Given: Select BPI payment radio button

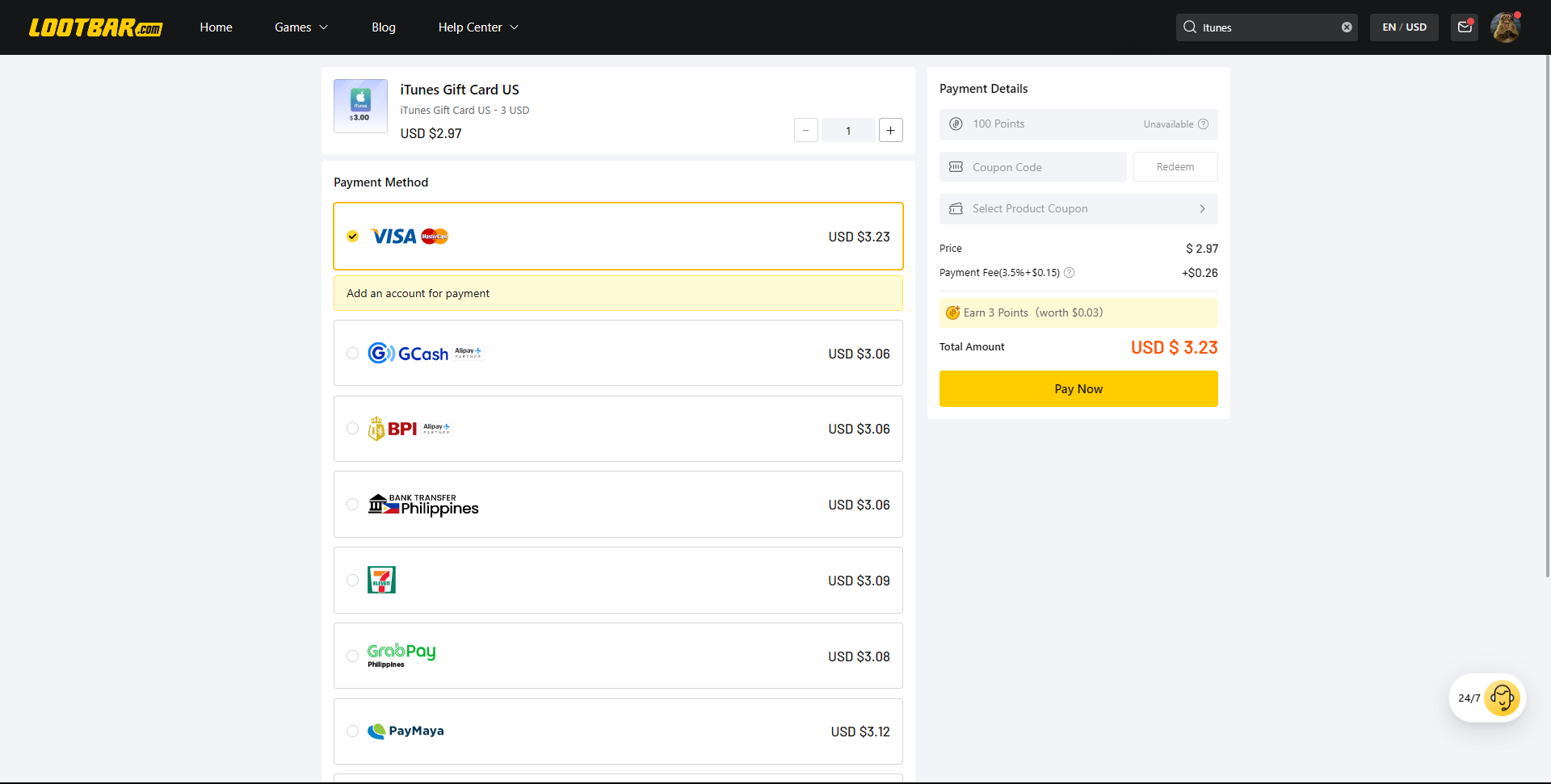Looking at the screenshot, I should click(352, 428).
